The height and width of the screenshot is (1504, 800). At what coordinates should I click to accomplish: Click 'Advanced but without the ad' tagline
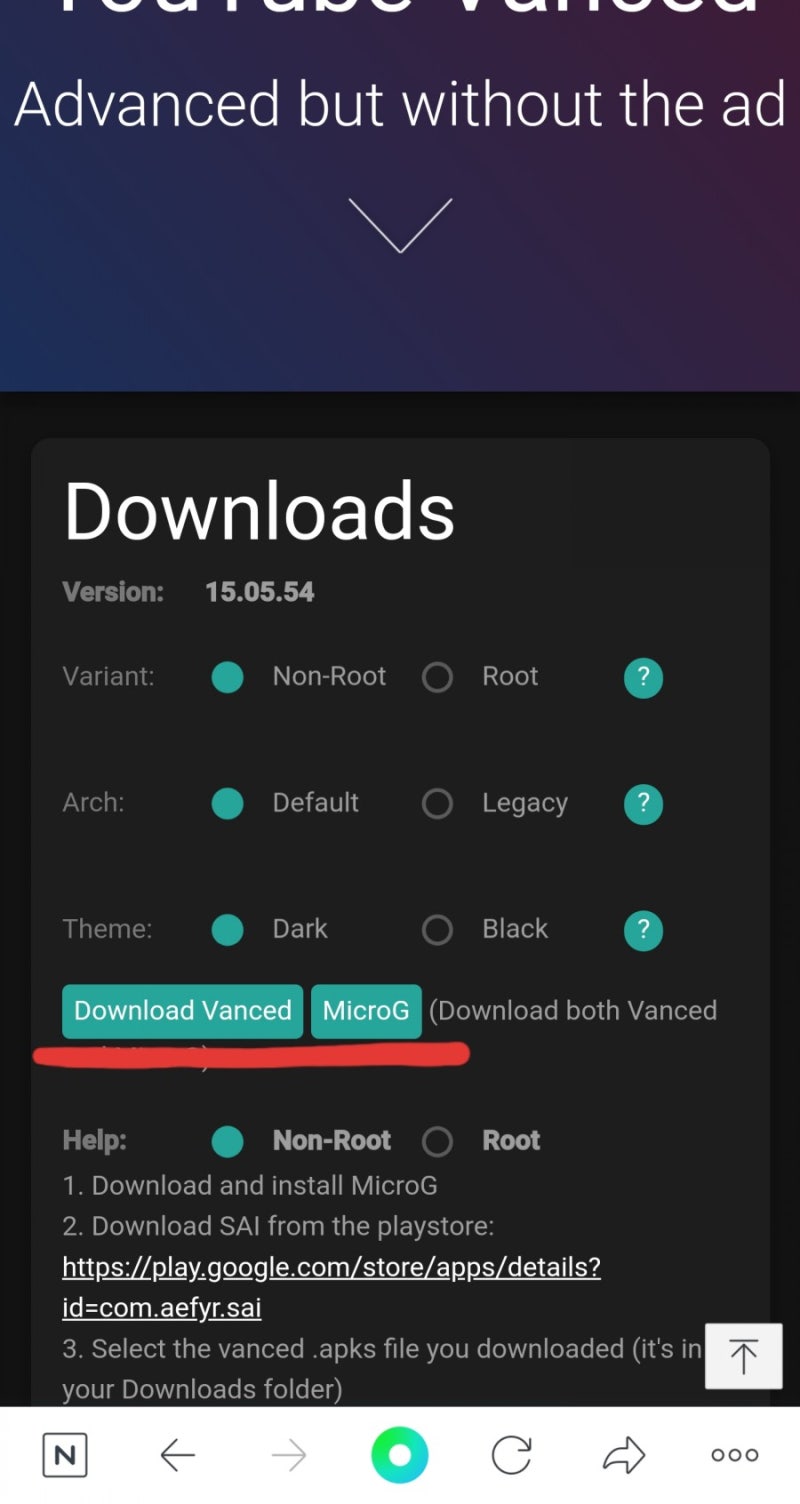[x=400, y=103]
